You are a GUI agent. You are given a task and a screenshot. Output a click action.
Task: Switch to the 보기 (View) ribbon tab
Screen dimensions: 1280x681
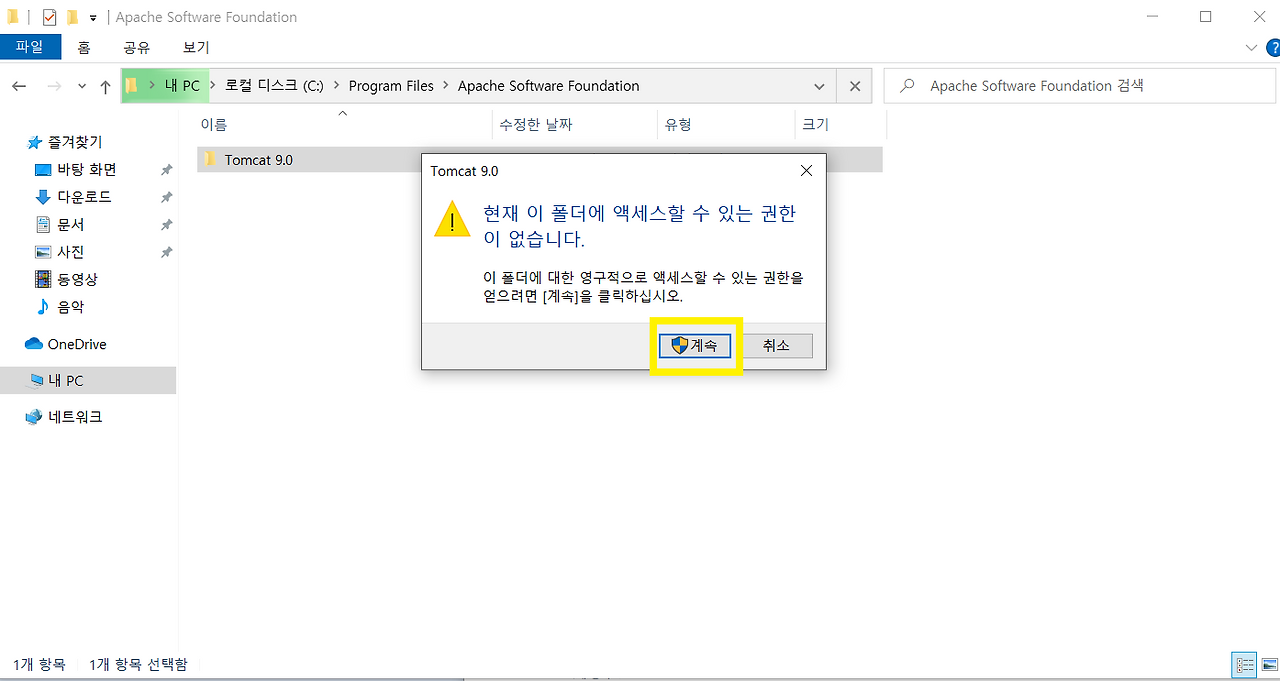click(195, 47)
